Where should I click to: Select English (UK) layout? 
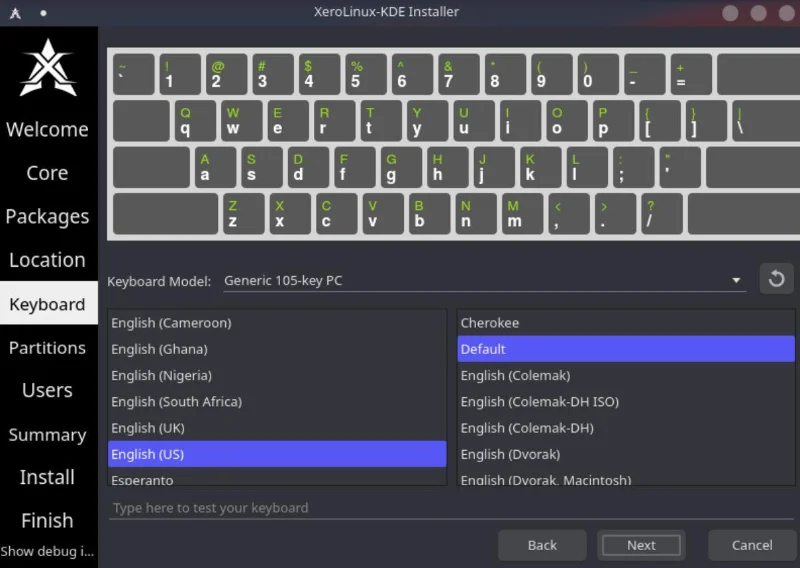(x=277, y=428)
